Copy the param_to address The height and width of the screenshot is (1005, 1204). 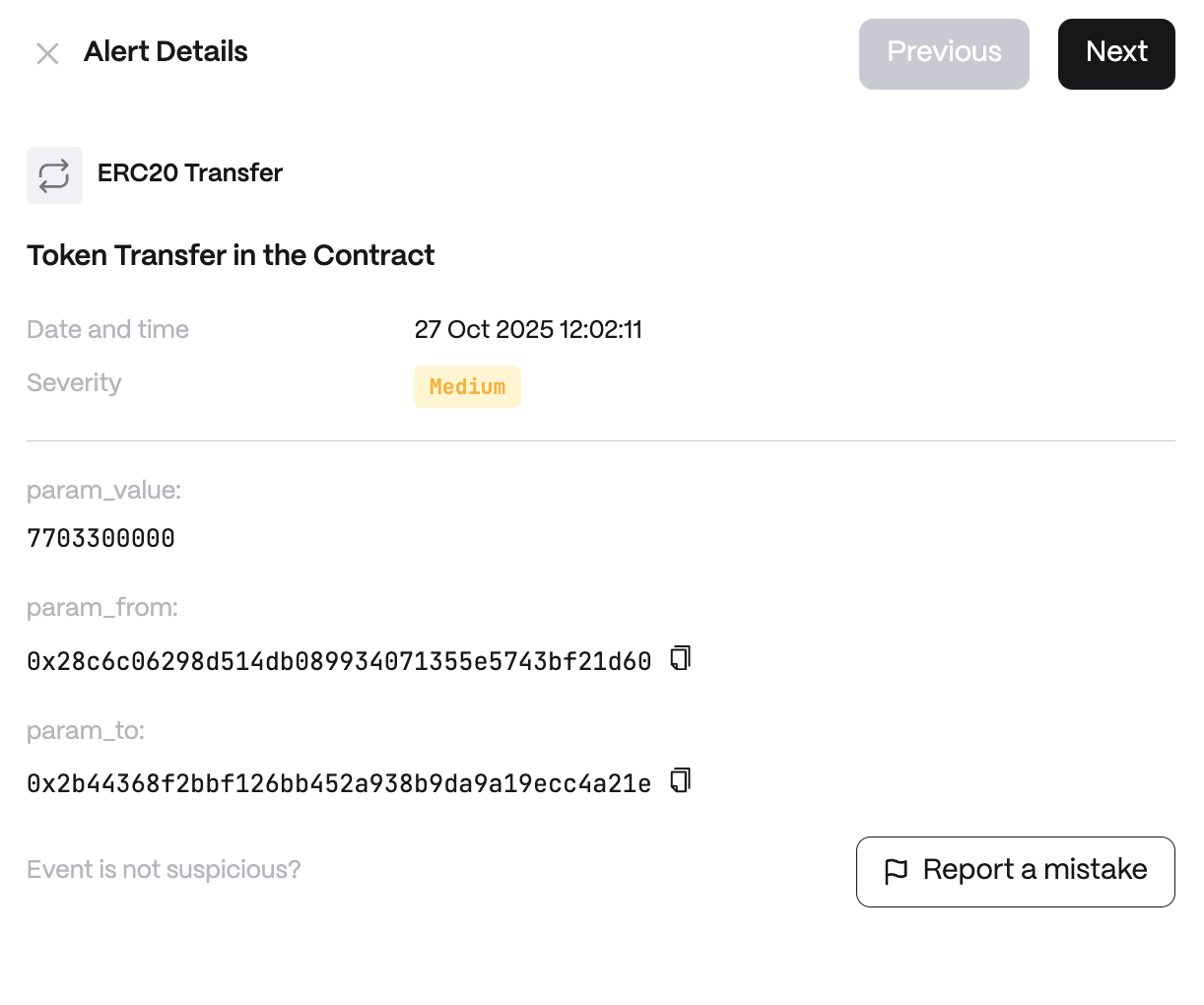681,781
